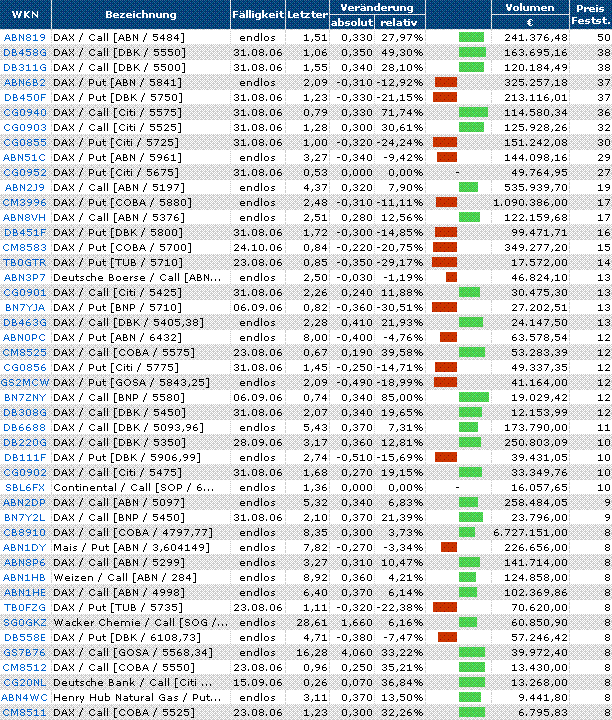Select Fälligkeit date 28.09.06

tap(258, 443)
